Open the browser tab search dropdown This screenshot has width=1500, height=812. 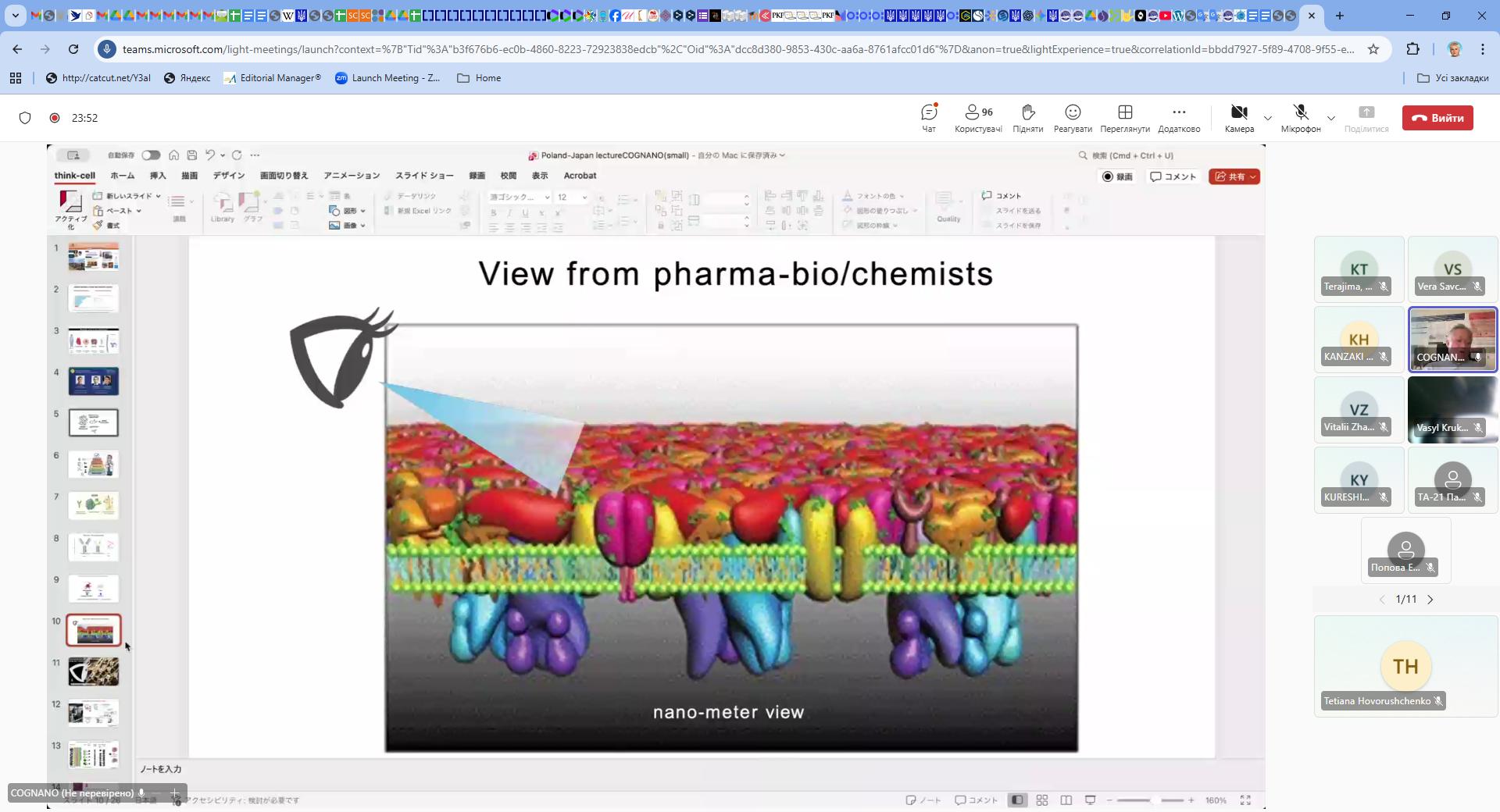(15, 15)
